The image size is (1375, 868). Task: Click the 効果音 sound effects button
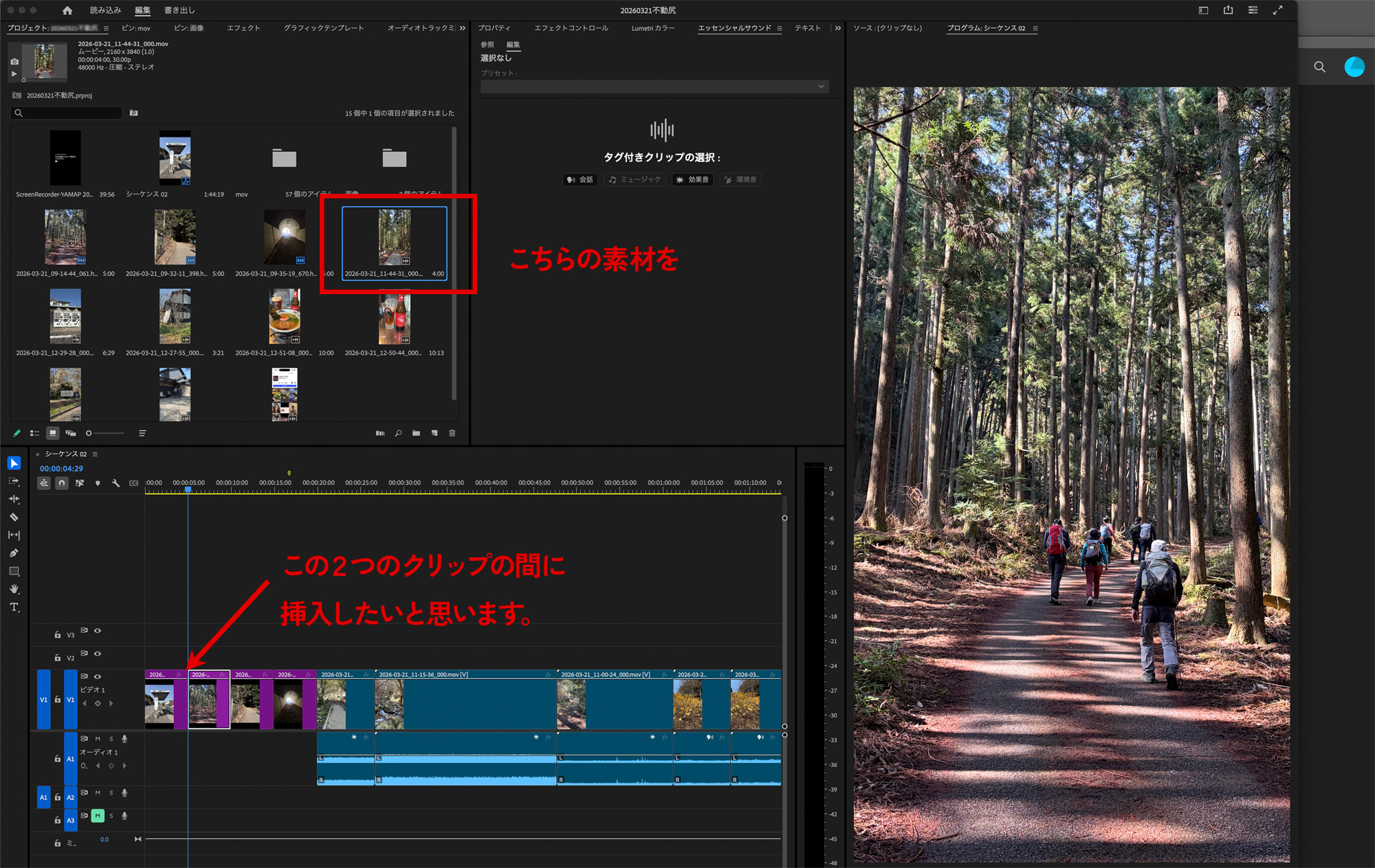692,179
